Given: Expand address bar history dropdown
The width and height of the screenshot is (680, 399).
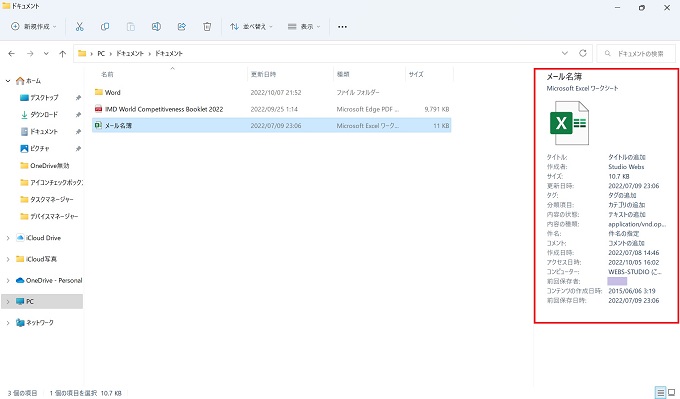Looking at the screenshot, I should 565,53.
